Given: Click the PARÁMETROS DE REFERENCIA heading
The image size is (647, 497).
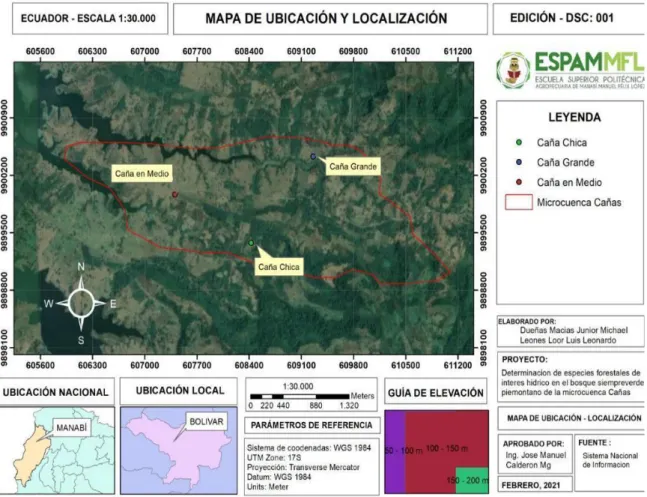Looking at the screenshot, I should (x=312, y=425).
